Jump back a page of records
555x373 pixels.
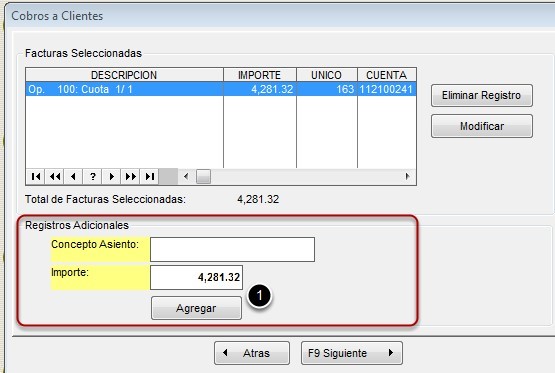pyautogui.click(x=55, y=176)
